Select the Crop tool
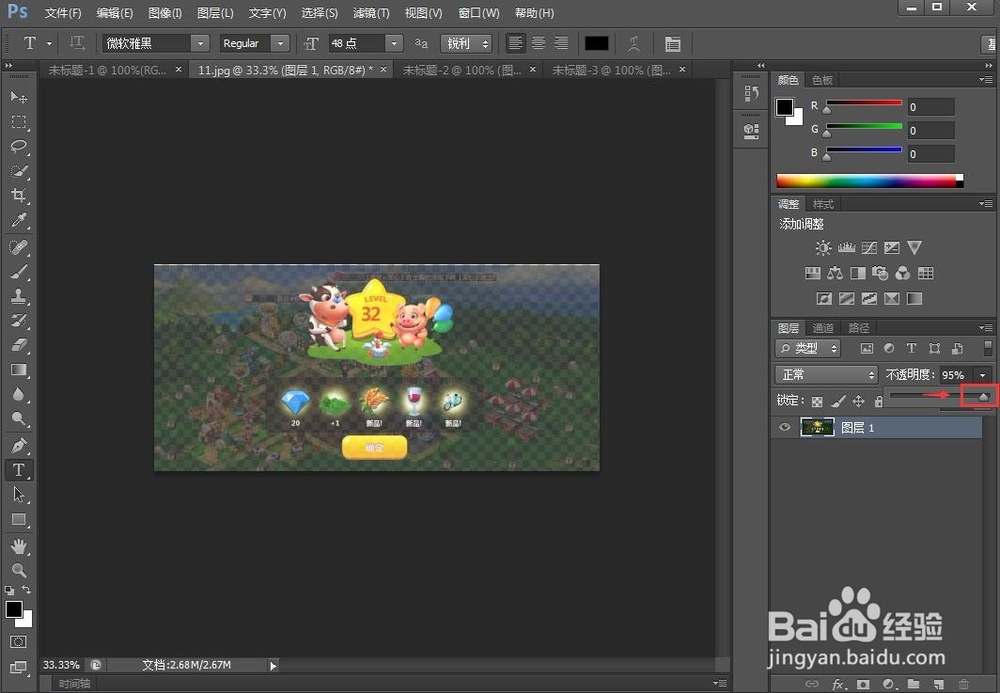The image size is (1000, 693). [x=18, y=195]
